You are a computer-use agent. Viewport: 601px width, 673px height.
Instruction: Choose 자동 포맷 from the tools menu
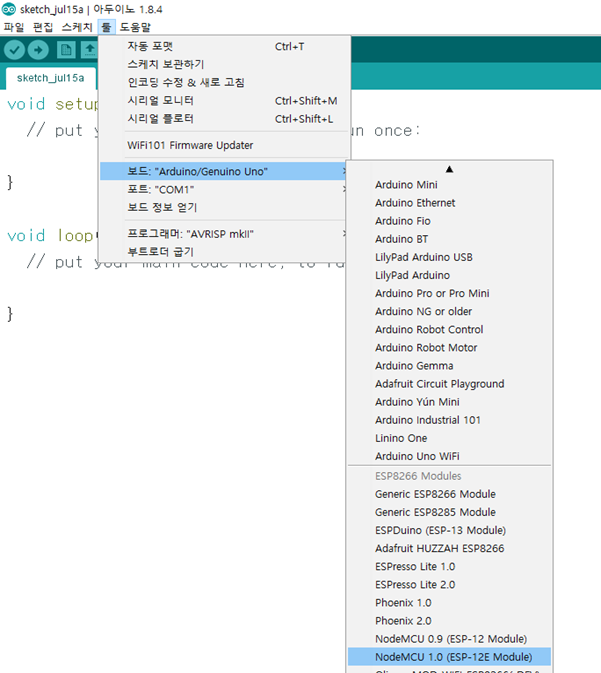[x=225, y=46]
